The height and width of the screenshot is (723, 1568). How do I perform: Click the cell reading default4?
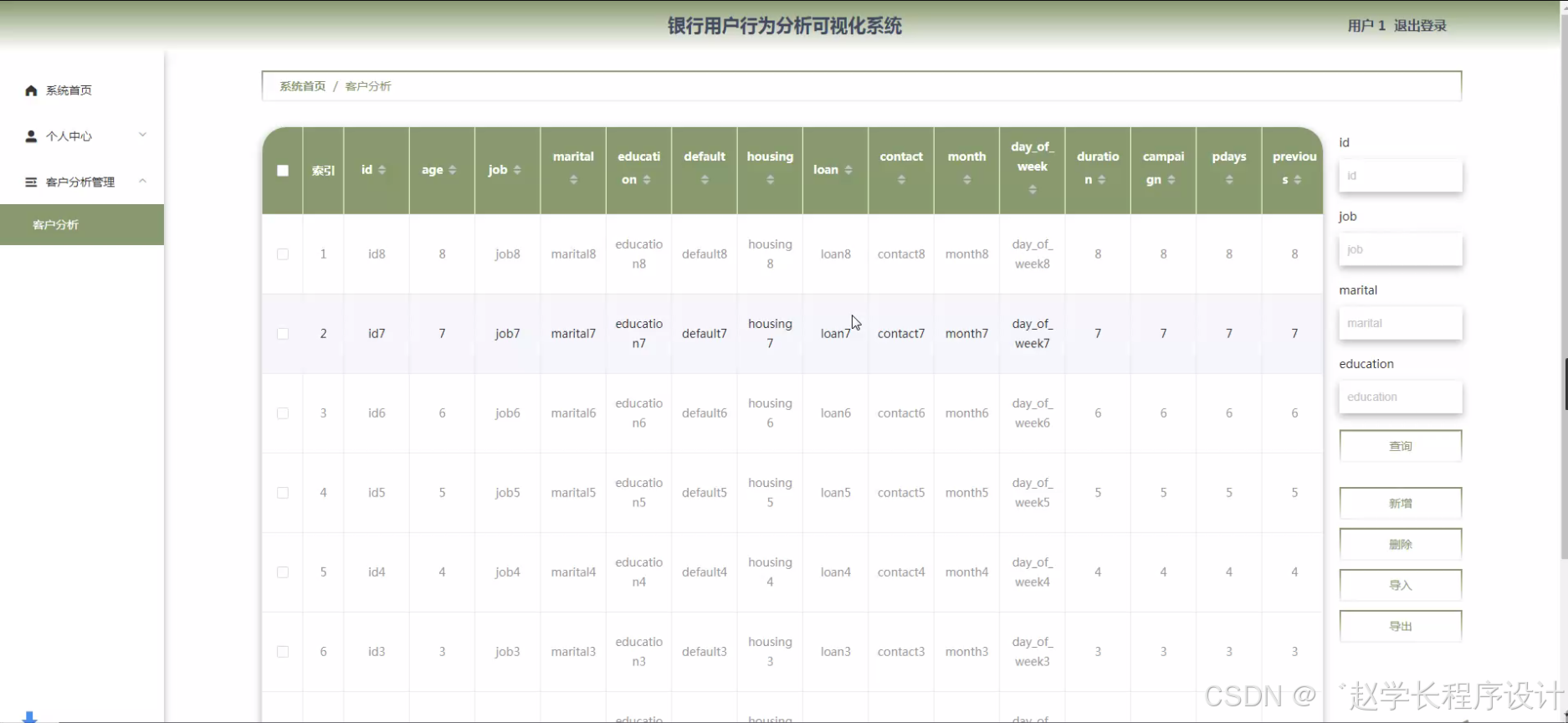click(x=705, y=572)
